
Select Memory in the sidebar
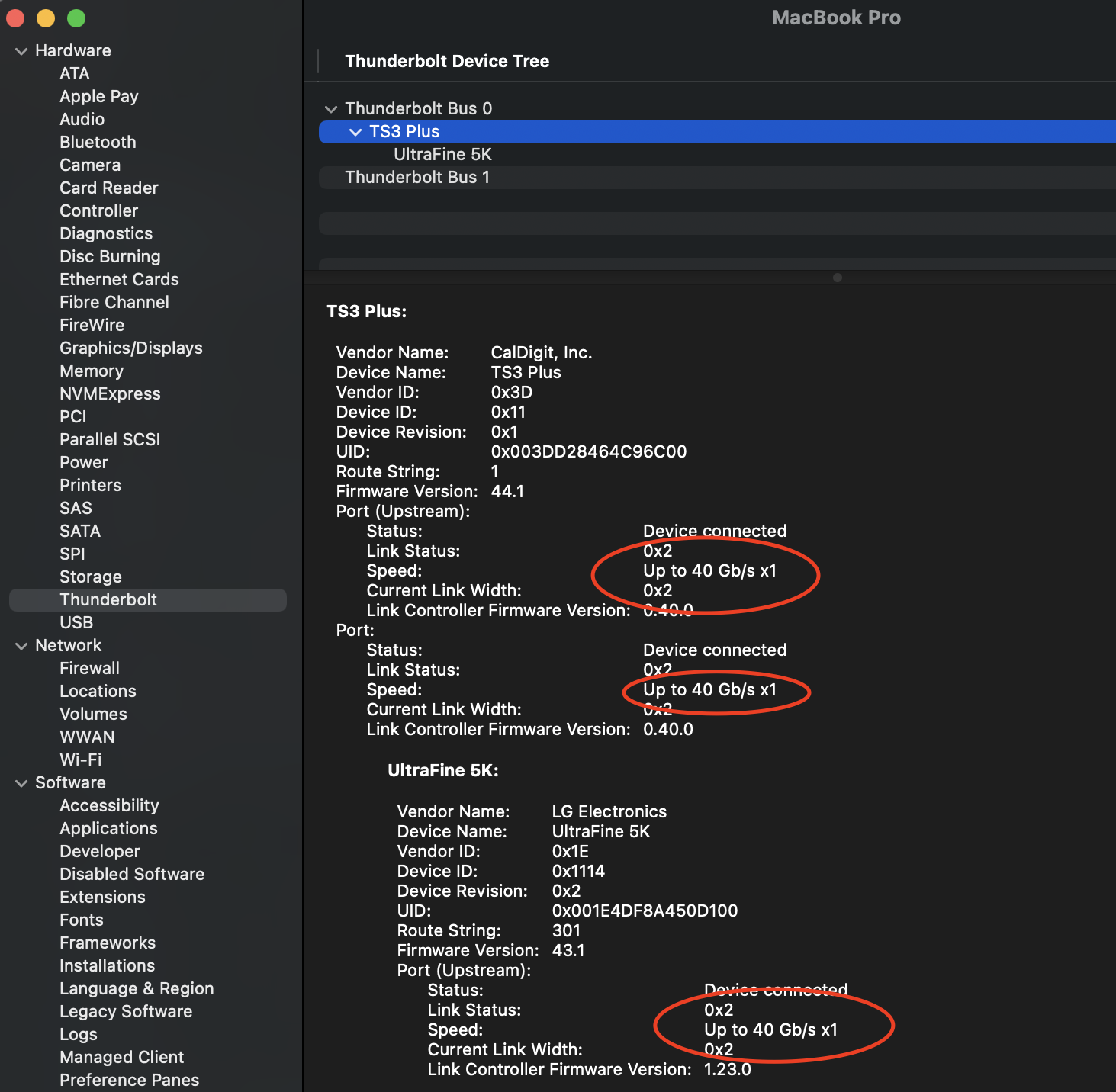[92, 371]
